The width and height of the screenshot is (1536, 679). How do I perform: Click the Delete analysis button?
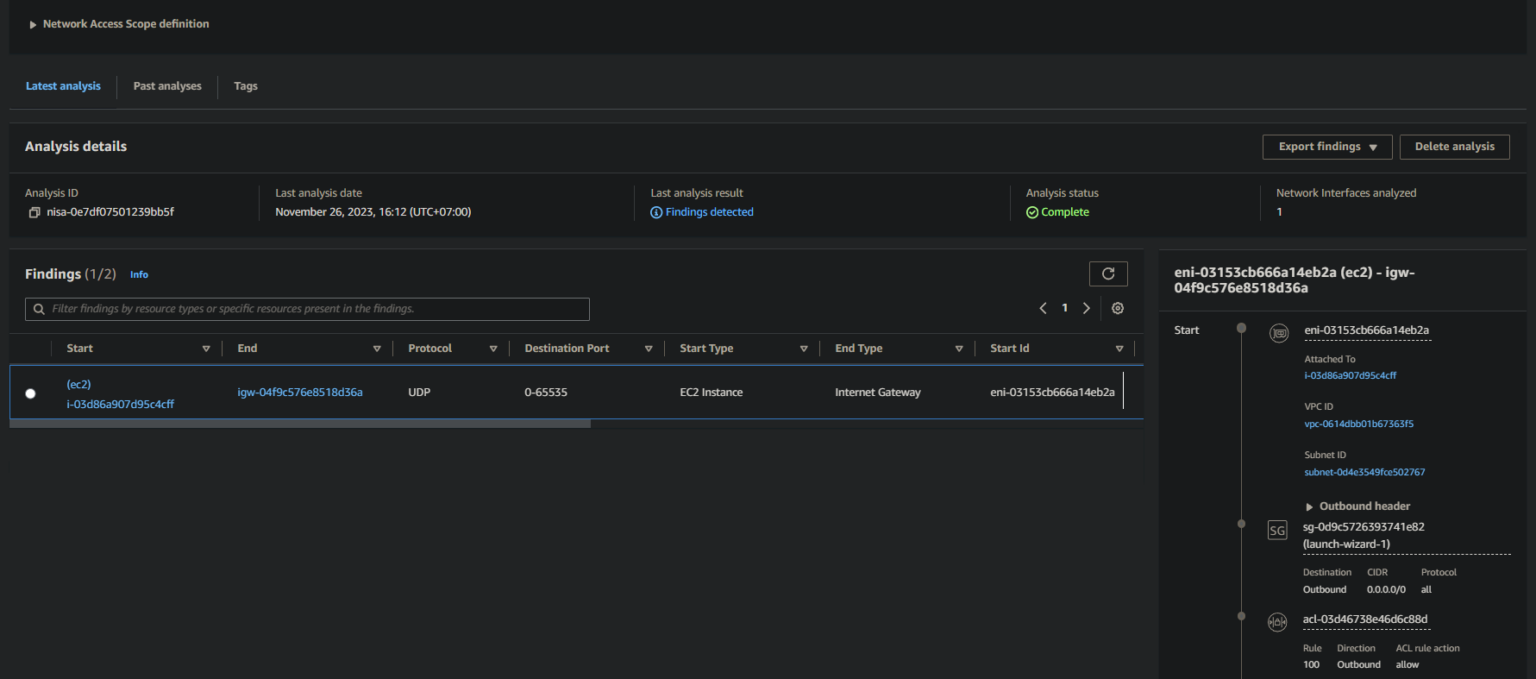[x=1454, y=147]
